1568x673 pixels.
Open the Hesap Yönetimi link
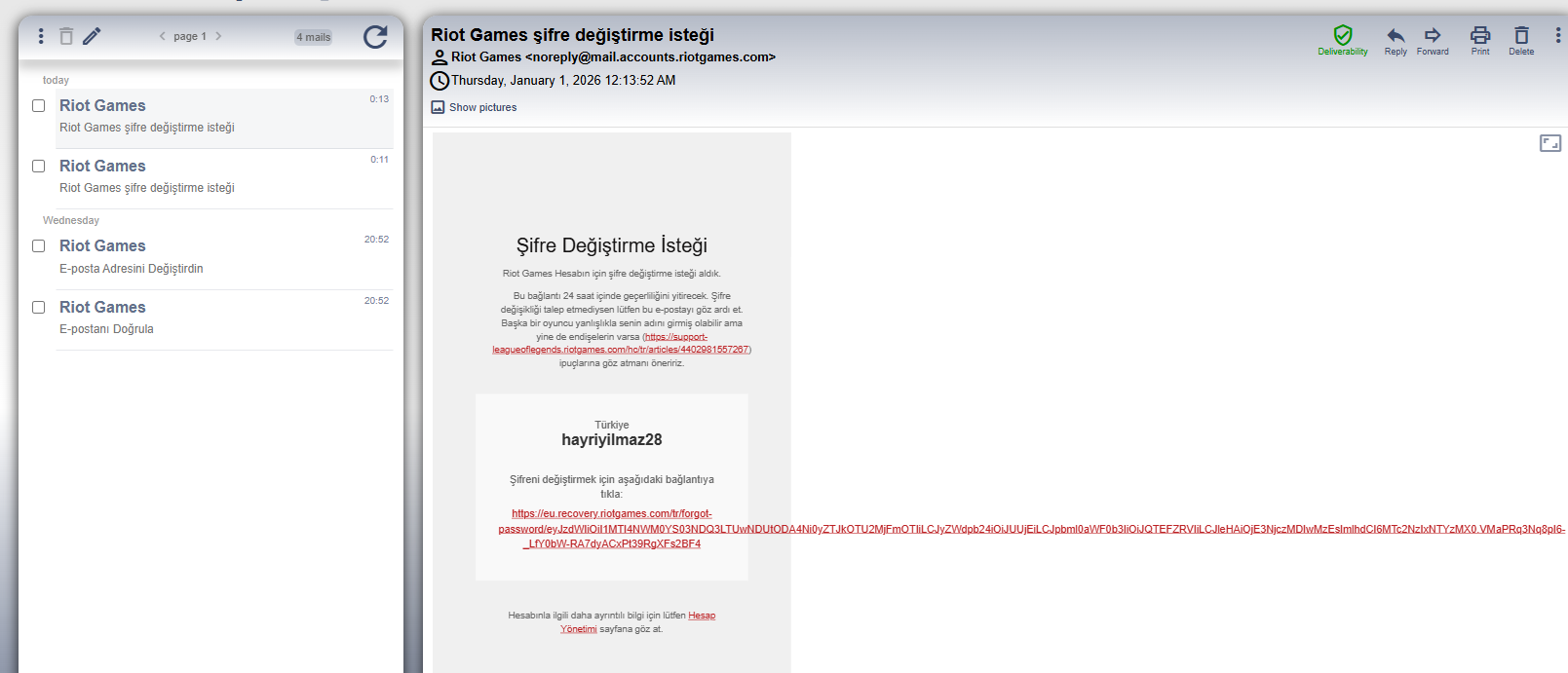[x=637, y=622]
